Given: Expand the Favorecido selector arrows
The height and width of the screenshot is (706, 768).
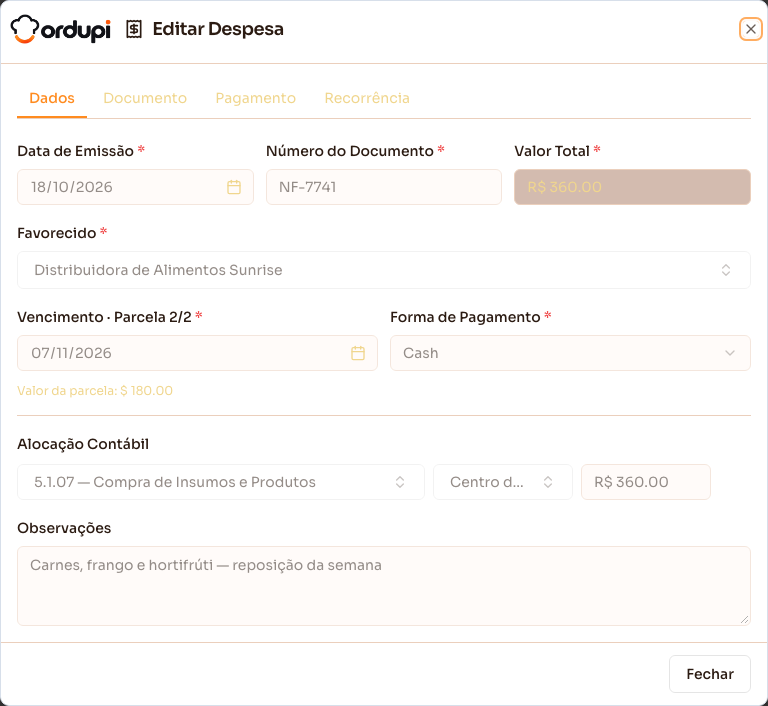Looking at the screenshot, I should [726, 270].
